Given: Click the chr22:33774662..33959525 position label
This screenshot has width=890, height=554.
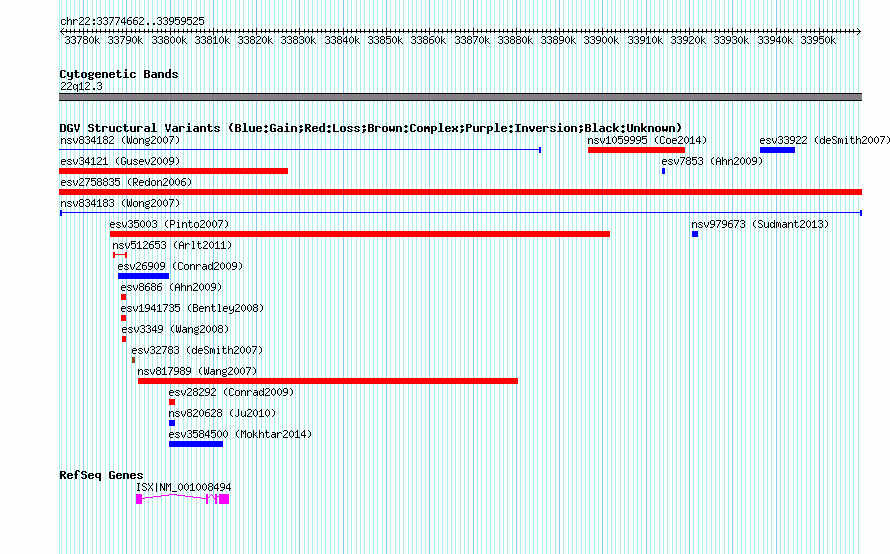Looking at the screenshot, I should click(132, 21).
